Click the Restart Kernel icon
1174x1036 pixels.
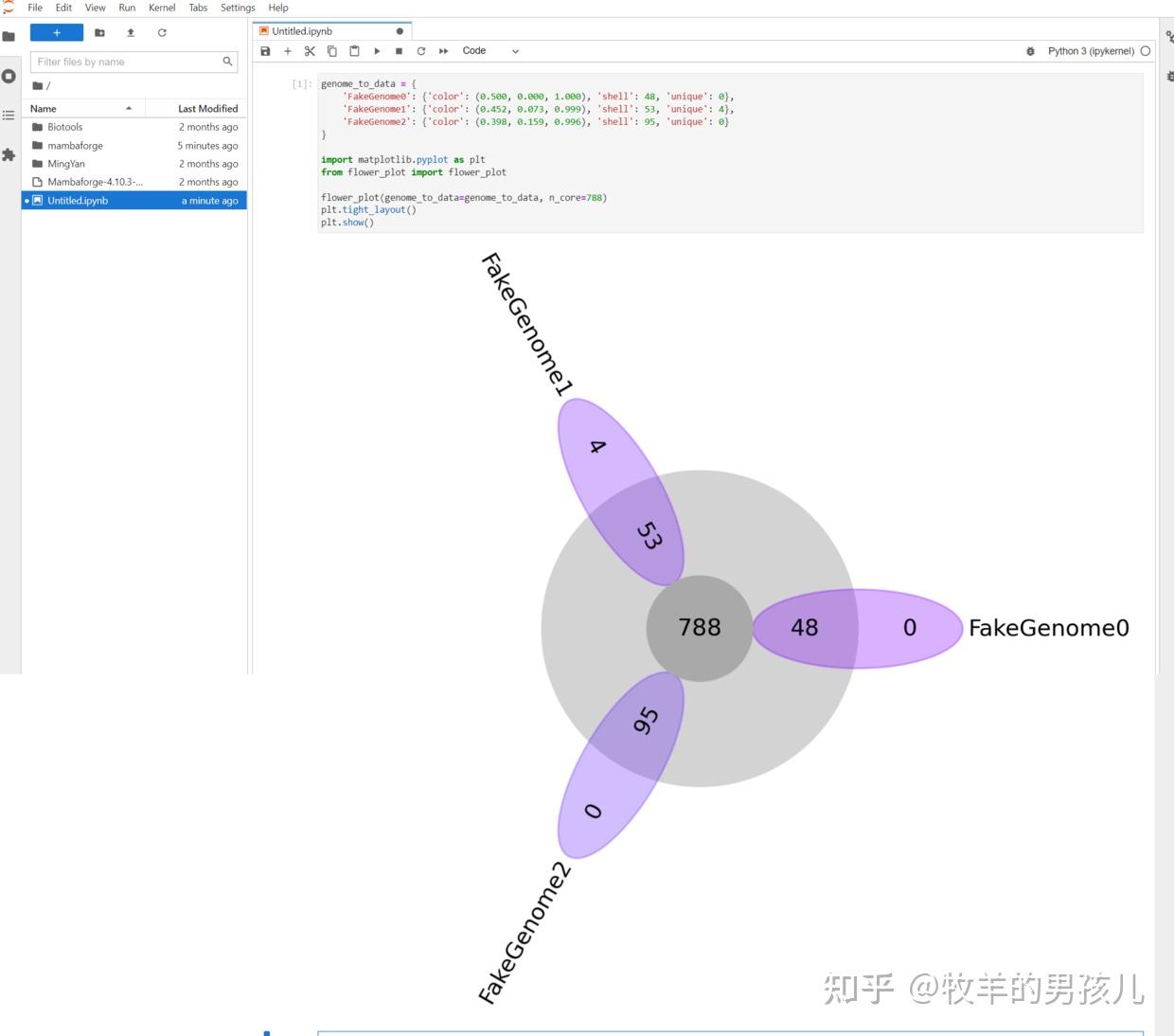pyautogui.click(x=421, y=51)
